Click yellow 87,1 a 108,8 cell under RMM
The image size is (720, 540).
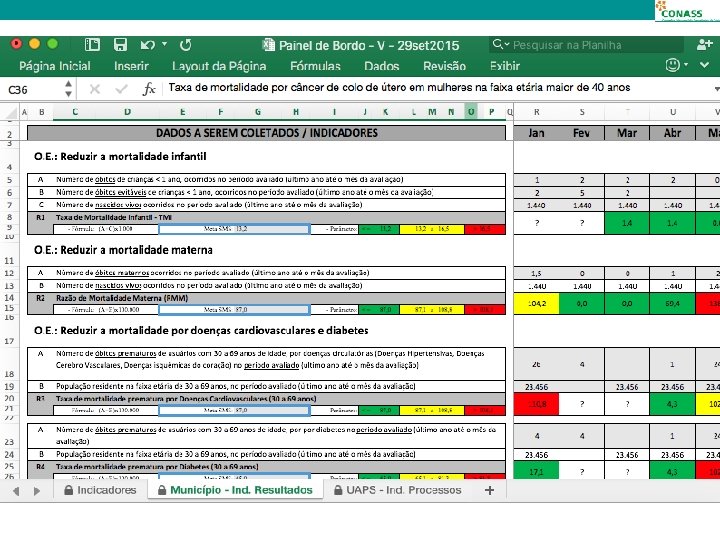[432, 309]
